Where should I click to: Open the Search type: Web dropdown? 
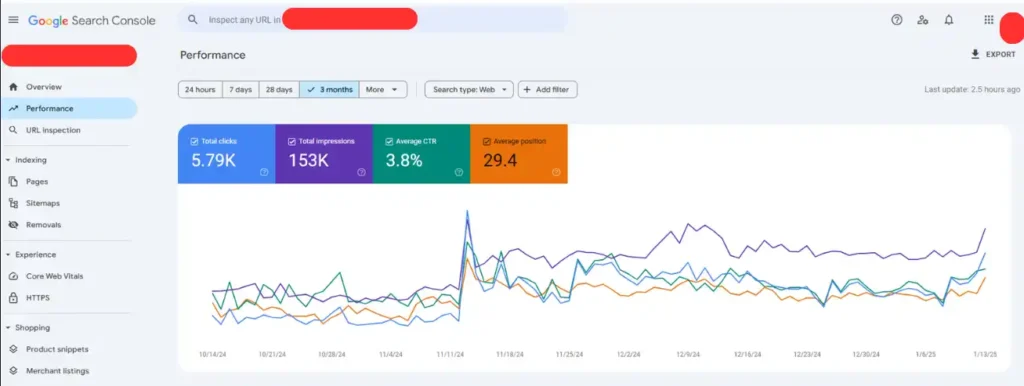pos(469,89)
